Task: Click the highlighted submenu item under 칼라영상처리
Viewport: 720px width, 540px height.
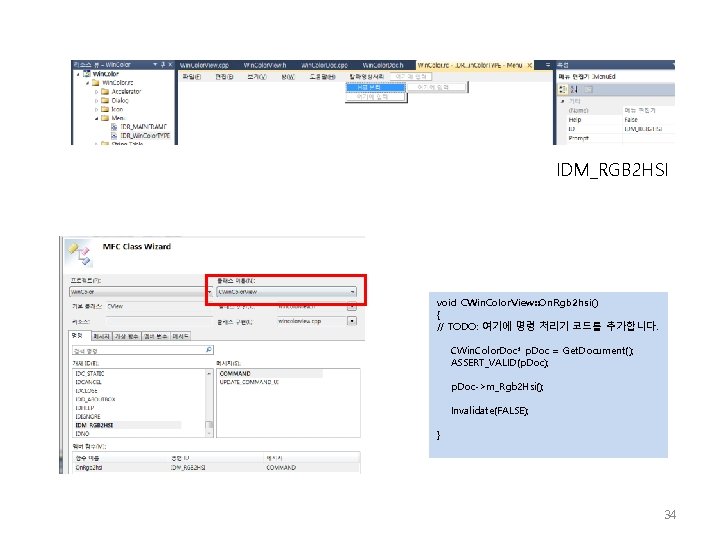Action: 375,87
